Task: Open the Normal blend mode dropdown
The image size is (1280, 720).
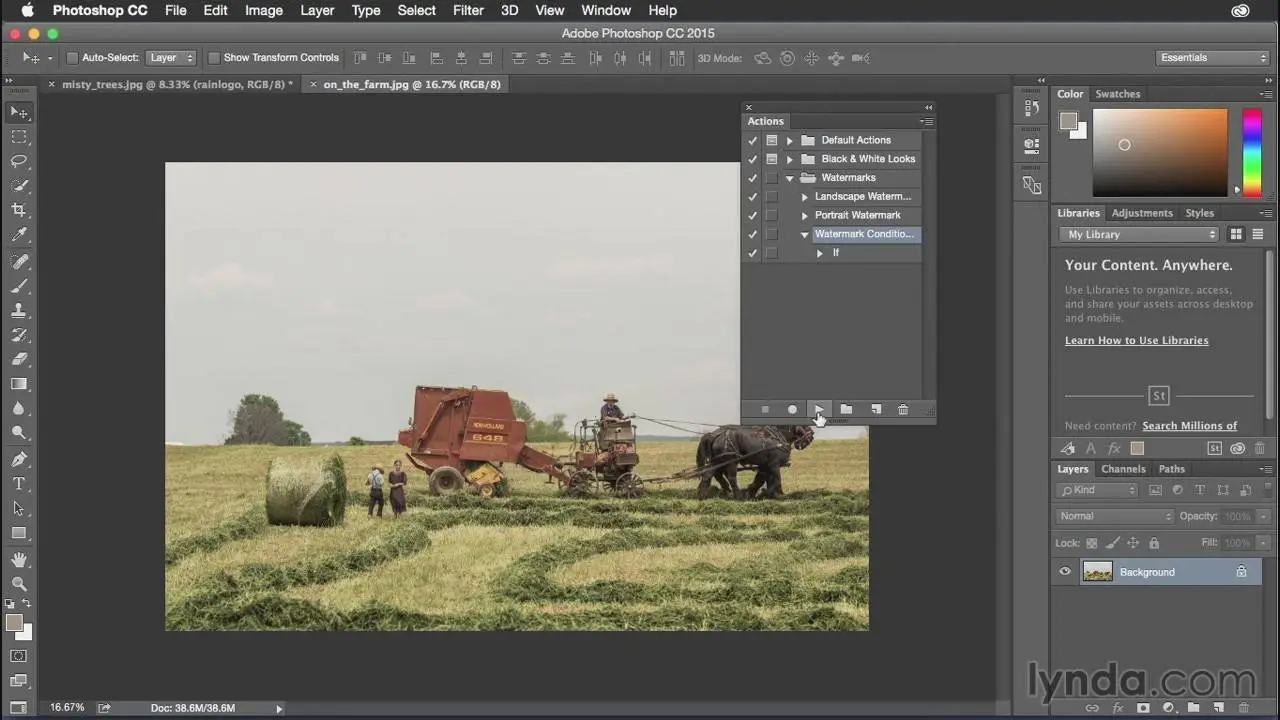Action: tap(1114, 516)
